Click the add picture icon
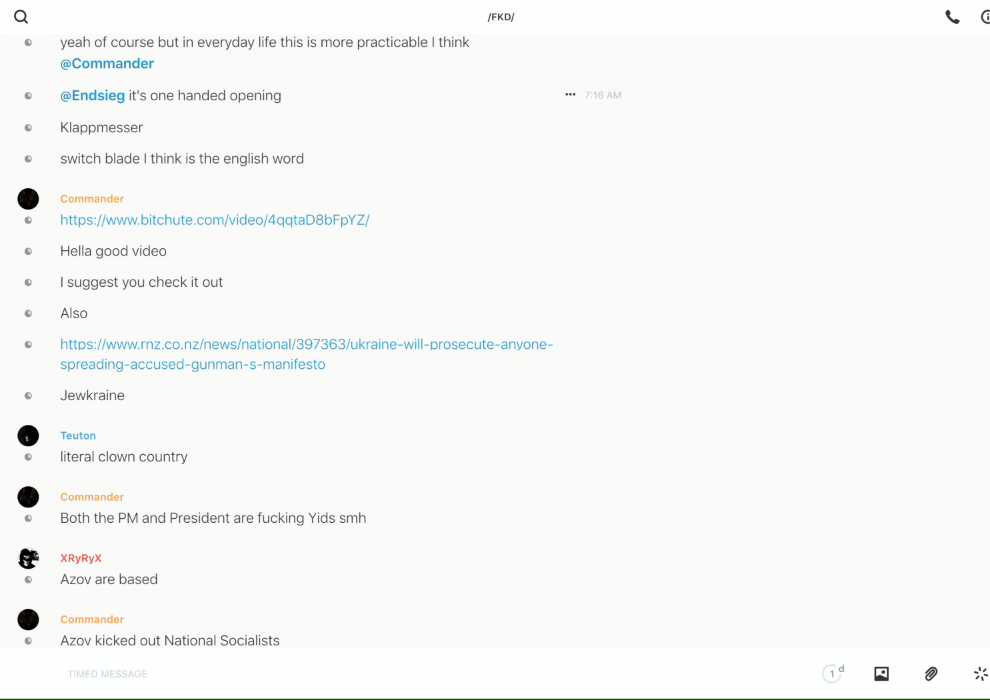Image resolution: width=990 pixels, height=700 pixels. click(881, 674)
